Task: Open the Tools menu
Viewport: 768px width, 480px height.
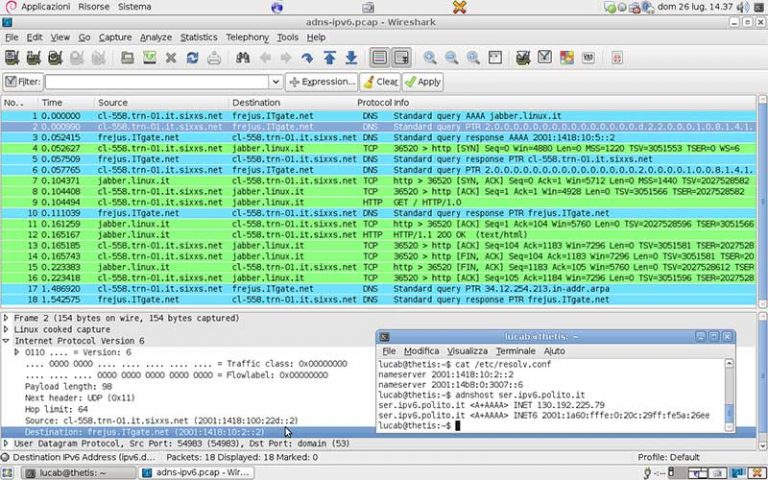Action: tap(288, 37)
